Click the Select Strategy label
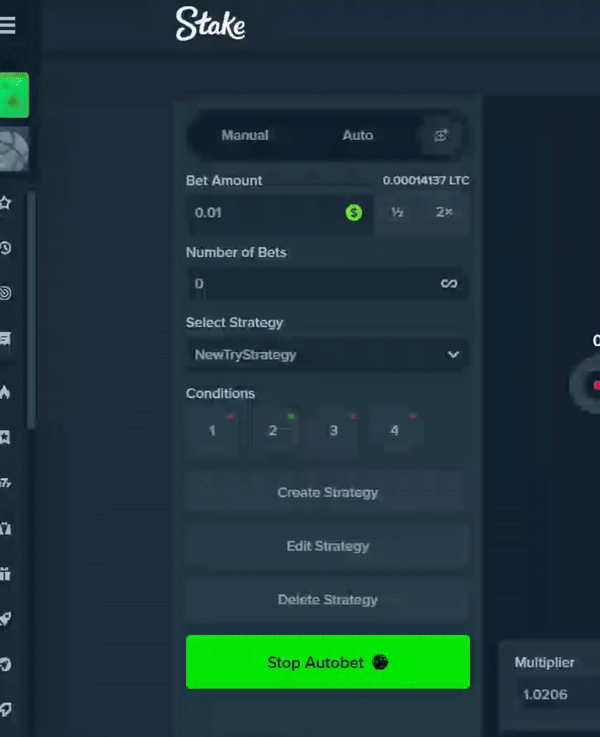600x737 pixels. (x=234, y=322)
